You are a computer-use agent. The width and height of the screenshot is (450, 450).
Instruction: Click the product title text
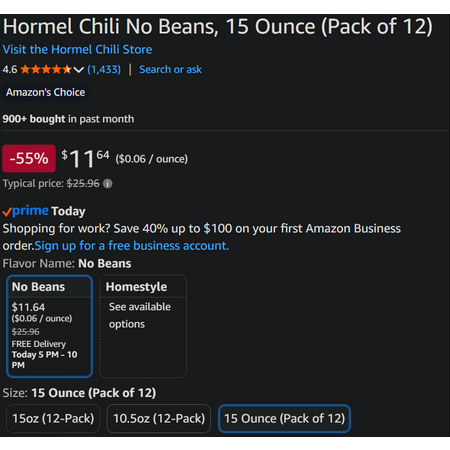[218, 27]
